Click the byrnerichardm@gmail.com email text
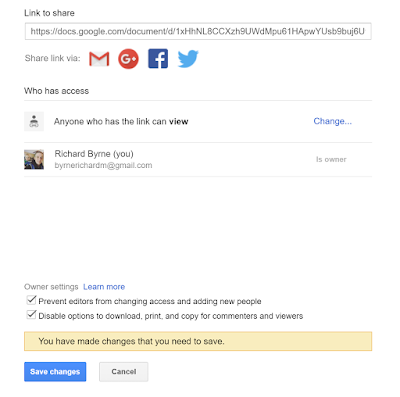This screenshot has height=397, width=400. pos(103,165)
